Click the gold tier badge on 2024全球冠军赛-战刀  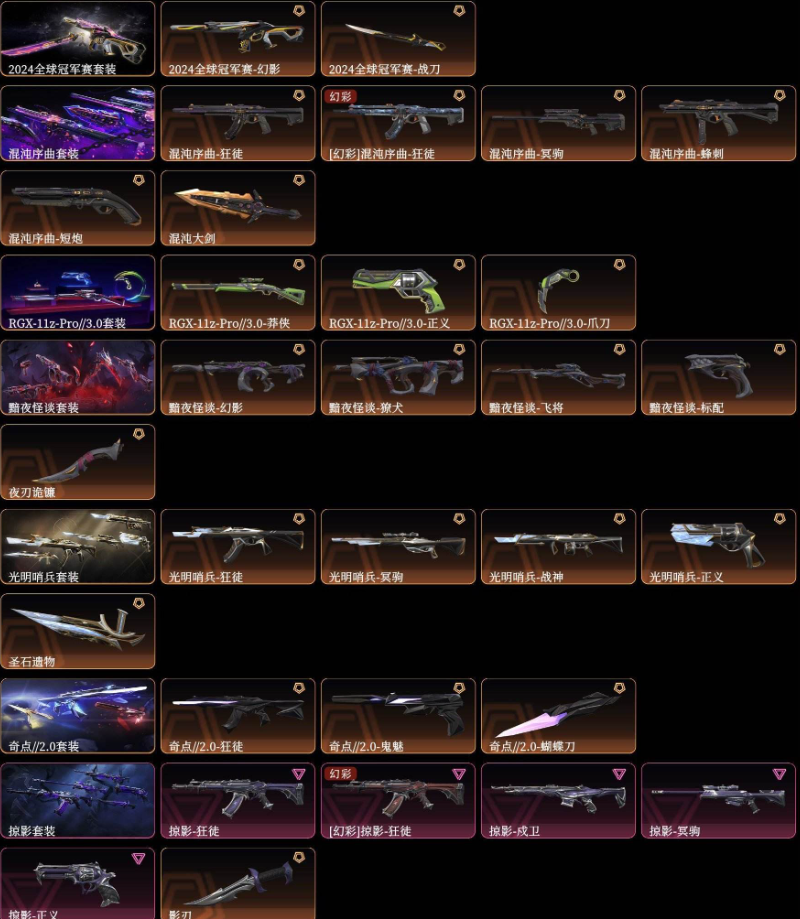[459, 11]
